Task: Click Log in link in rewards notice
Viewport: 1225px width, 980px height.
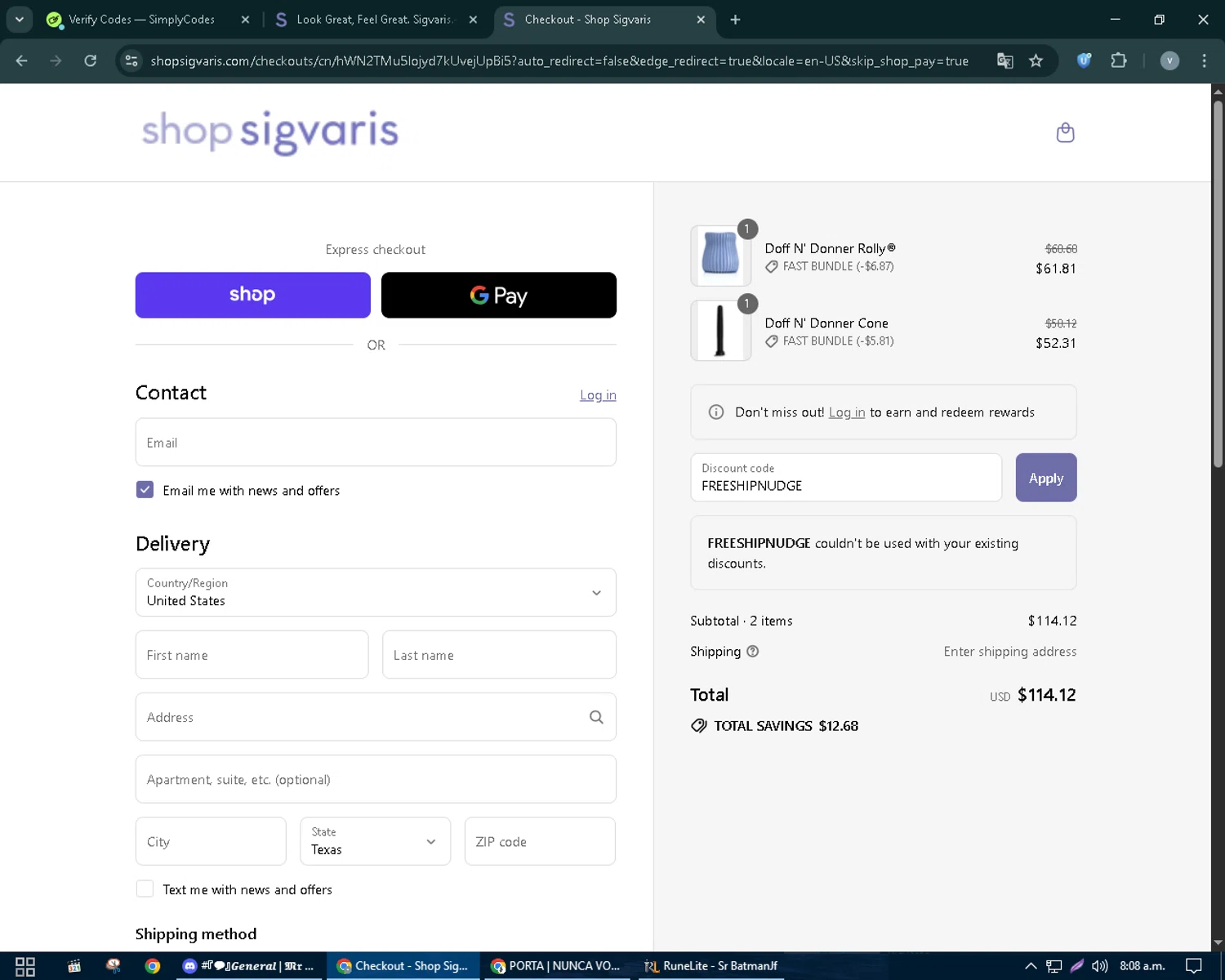Action: pyautogui.click(x=847, y=412)
